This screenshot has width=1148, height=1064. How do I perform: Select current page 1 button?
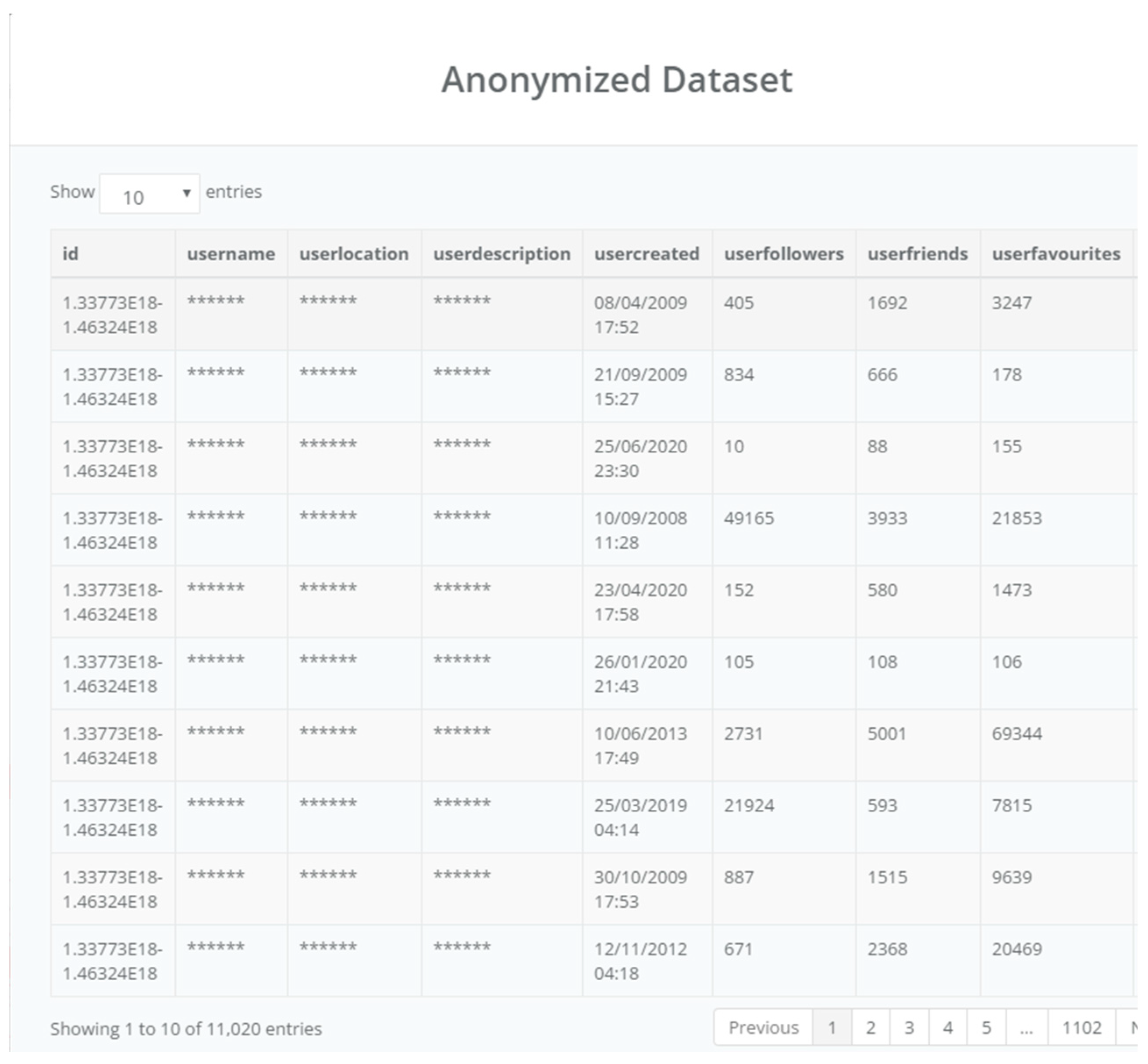[832, 1028]
